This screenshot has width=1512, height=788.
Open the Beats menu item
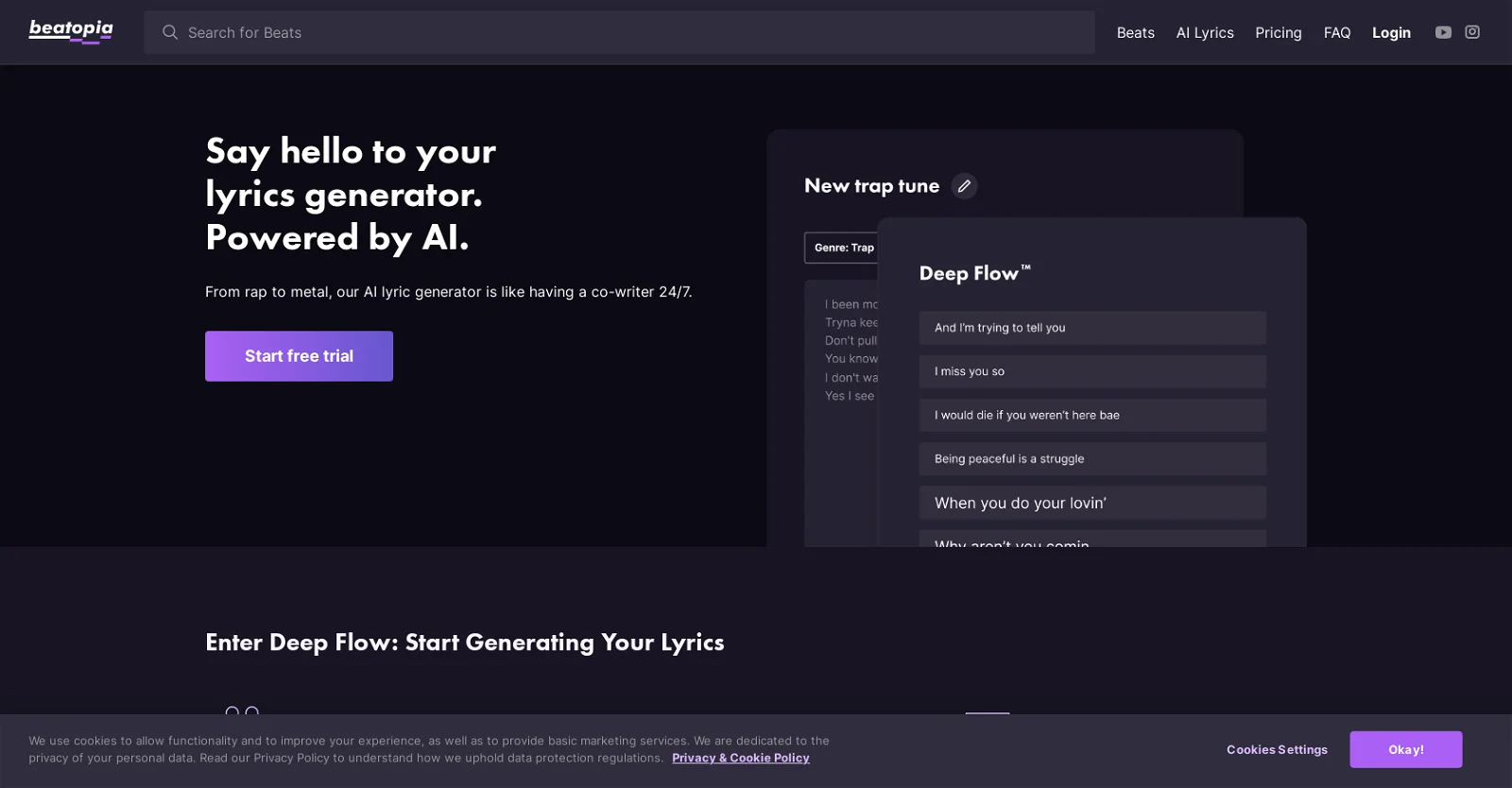[1135, 33]
